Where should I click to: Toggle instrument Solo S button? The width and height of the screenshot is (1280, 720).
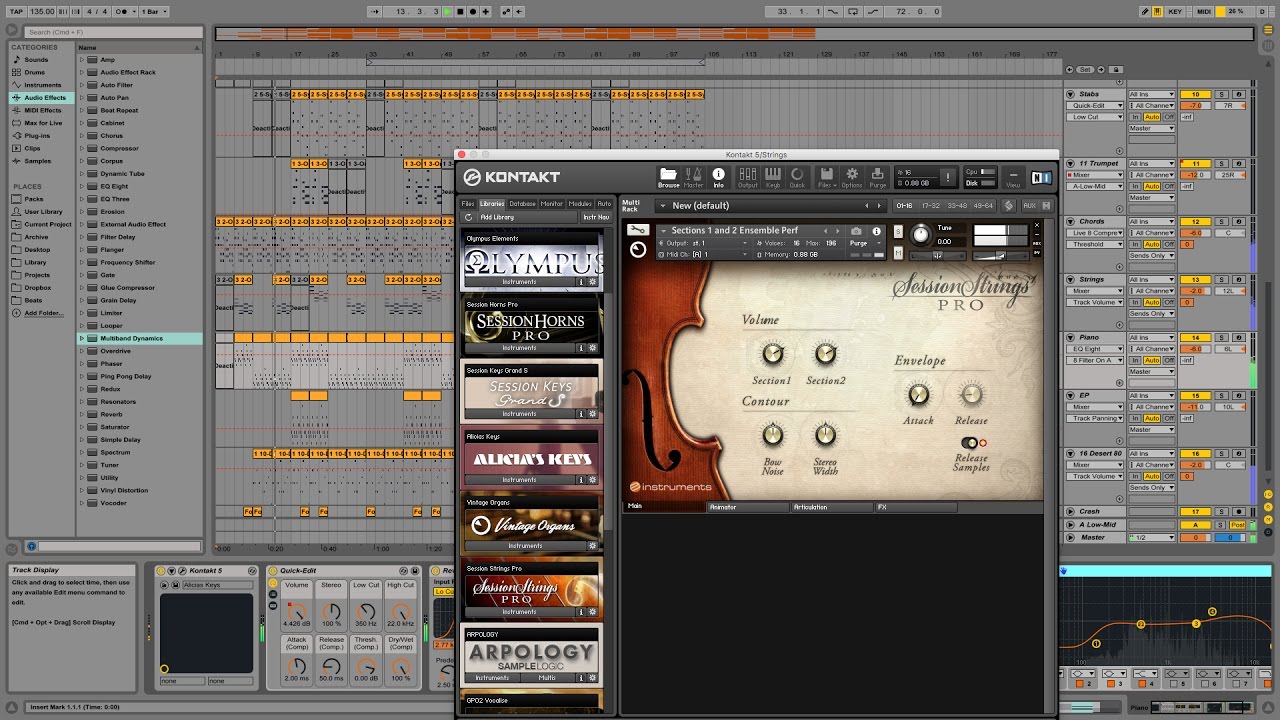(898, 232)
